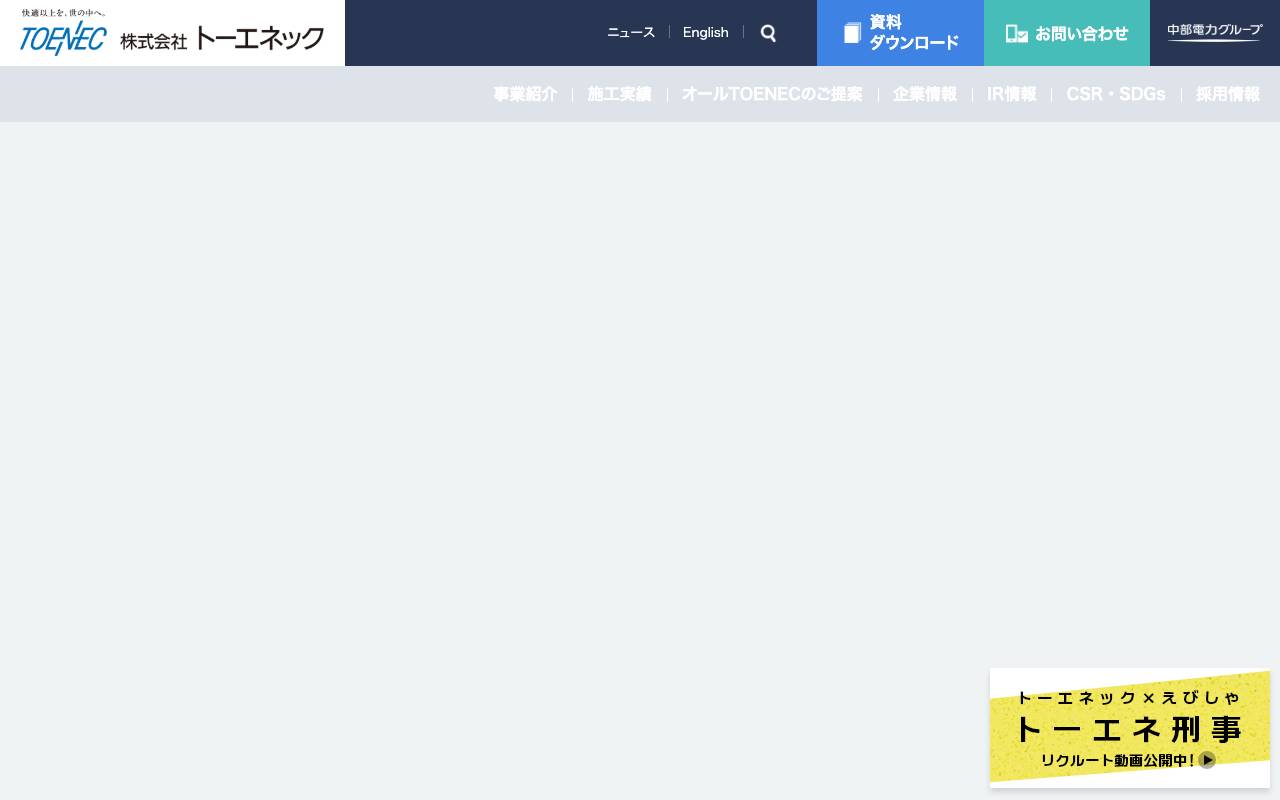Screen dimensions: 1280x800
Task: Open the 施工実績 section
Action: point(619,94)
